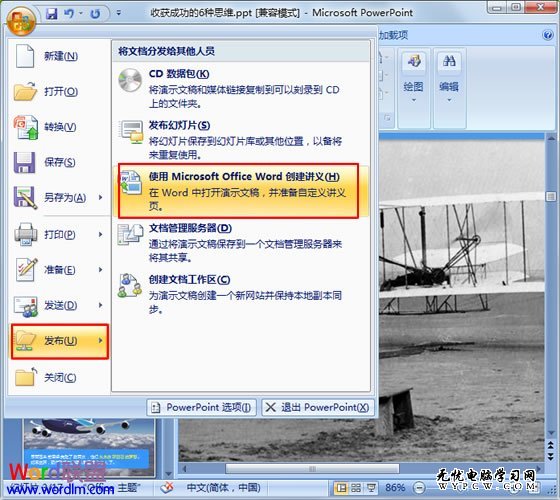The height and width of the screenshot is (500, 560).
Task: Click the 86% zoom level
Action: click(395, 488)
